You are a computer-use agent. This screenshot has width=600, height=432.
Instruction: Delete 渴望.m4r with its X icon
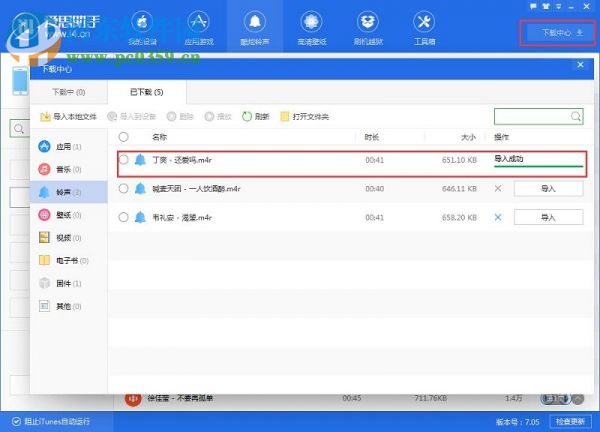point(498,217)
